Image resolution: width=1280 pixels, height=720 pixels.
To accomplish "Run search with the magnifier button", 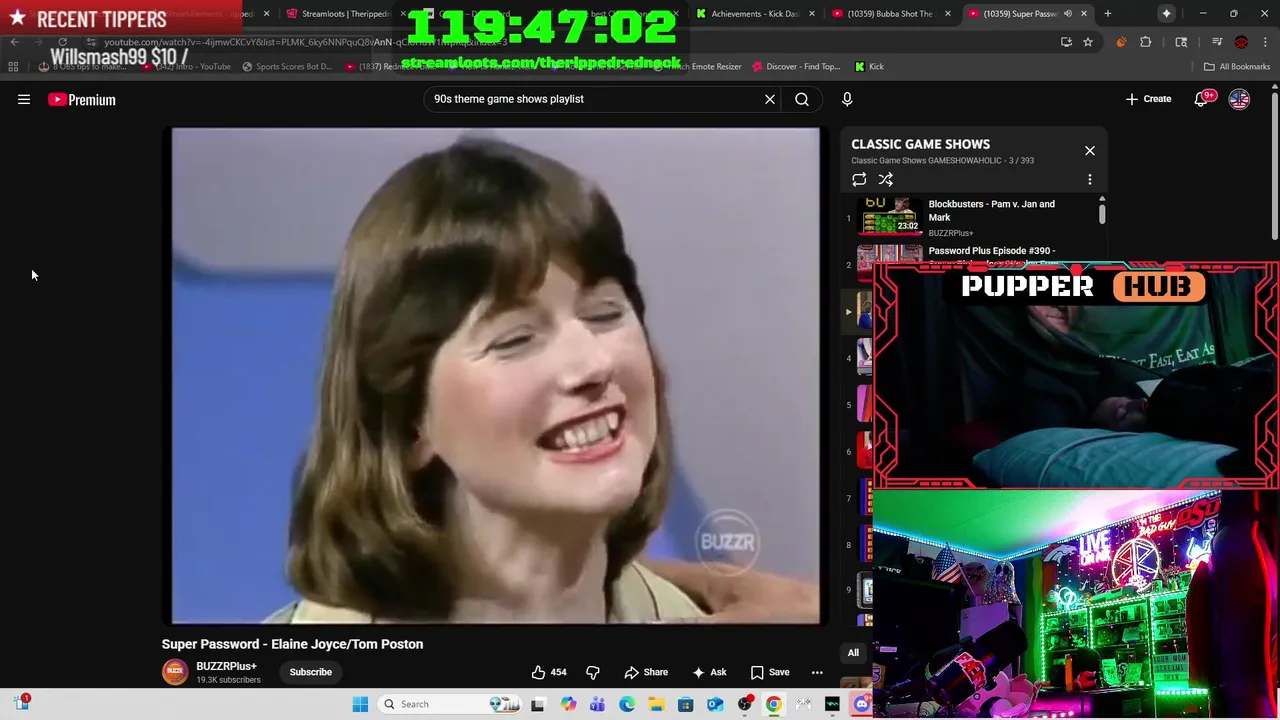I will pyautogui.click(x=802, y=99).
